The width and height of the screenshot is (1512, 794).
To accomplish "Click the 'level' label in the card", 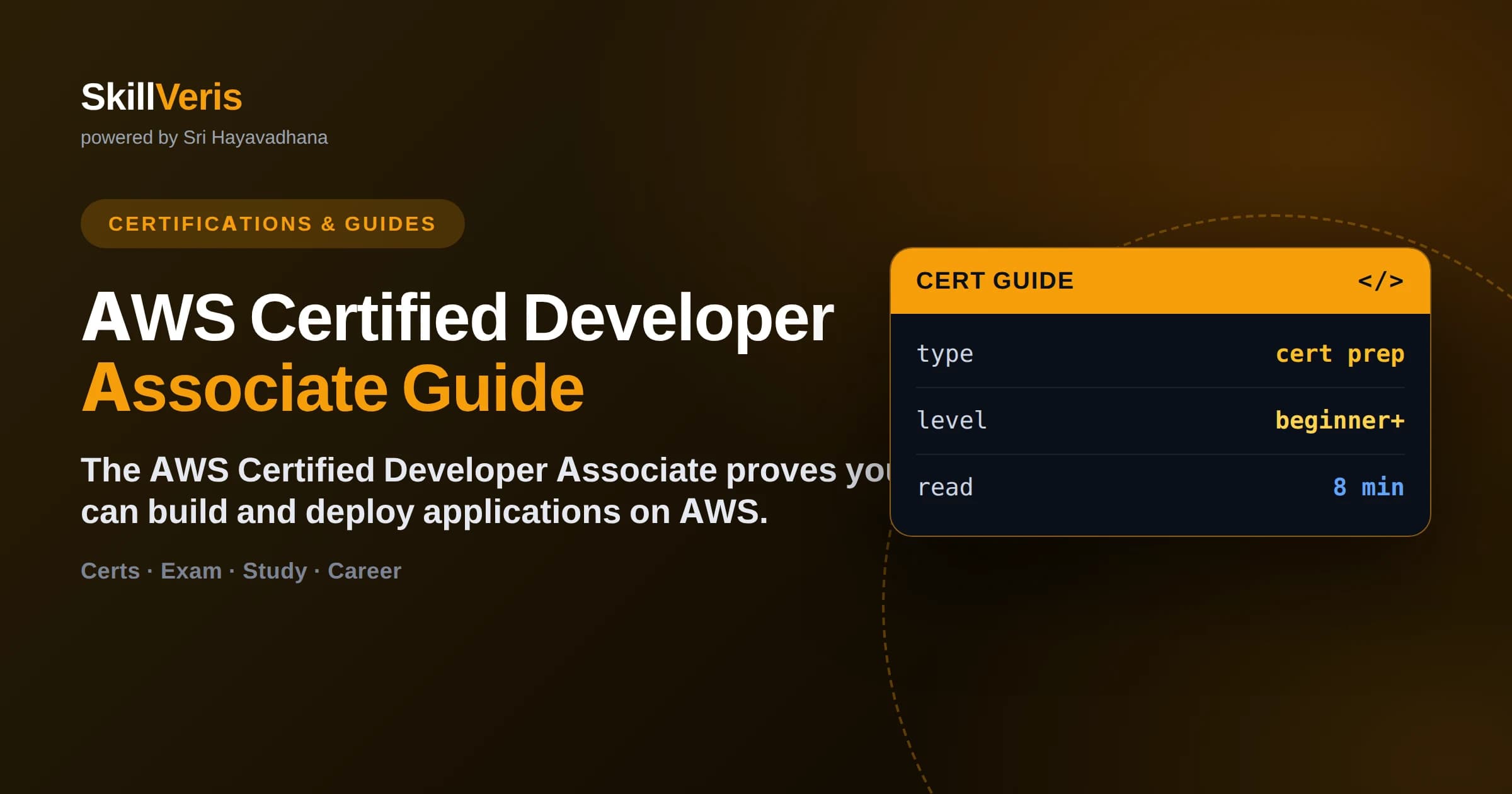I will coord(951,420).
